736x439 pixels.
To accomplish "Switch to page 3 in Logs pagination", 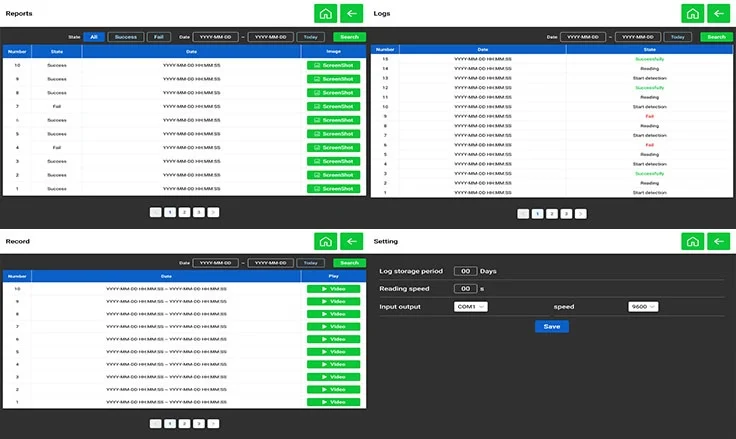I will click(566, 214).
